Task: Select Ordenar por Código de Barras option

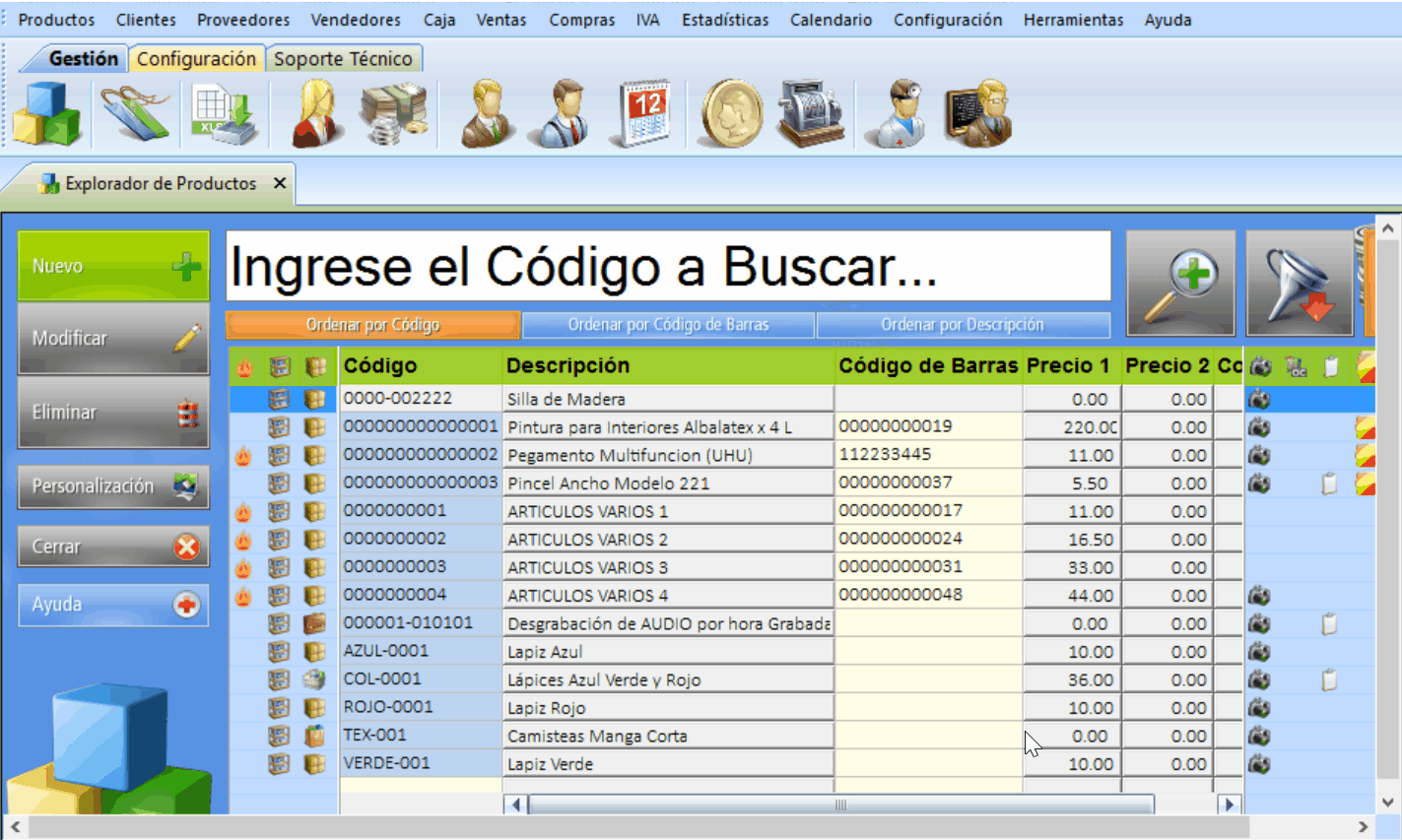Action: [668, 325]
